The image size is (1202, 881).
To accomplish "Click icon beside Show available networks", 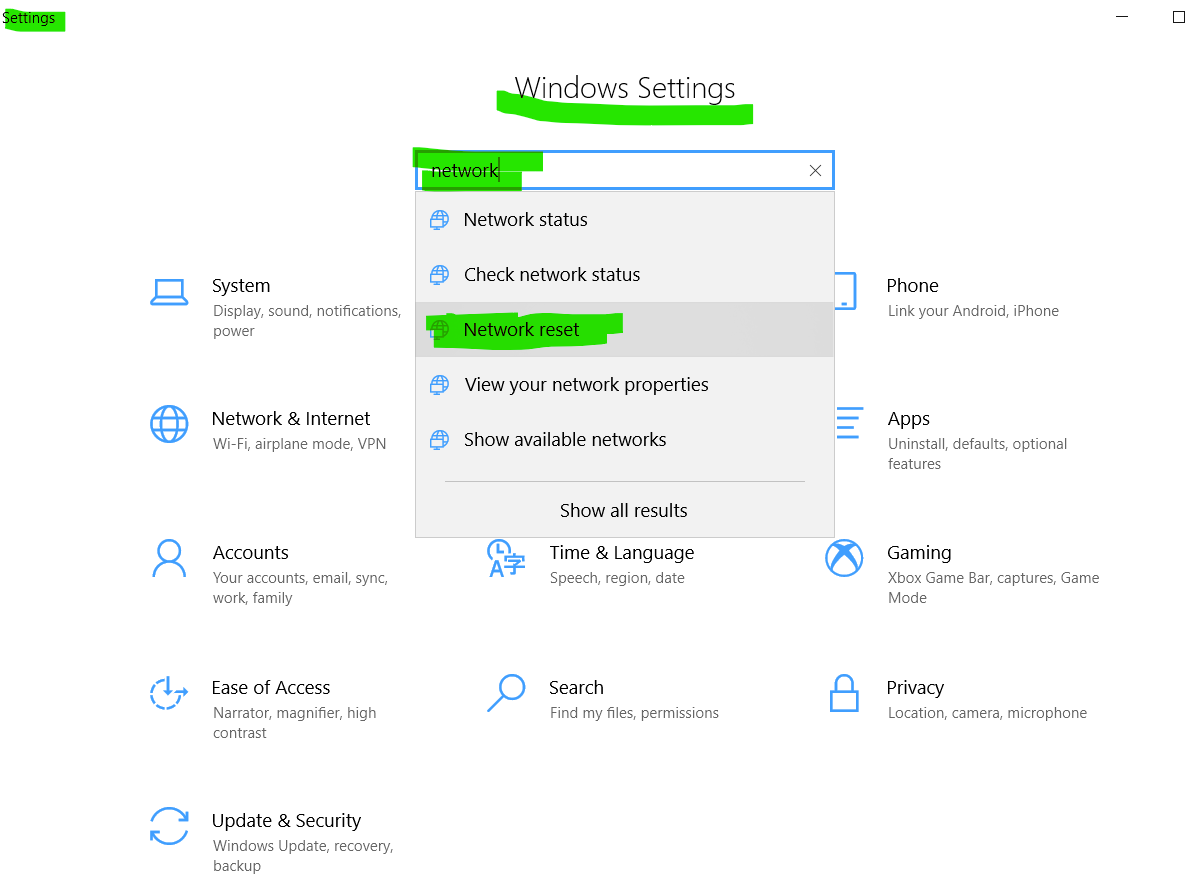I will click(x=439, y=440).
